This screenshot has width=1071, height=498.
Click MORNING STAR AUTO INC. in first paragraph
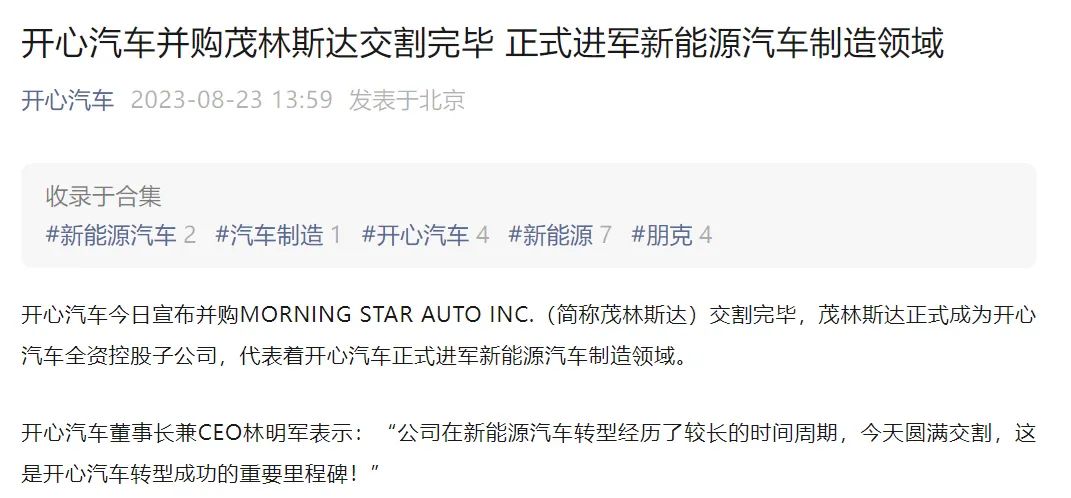[x=386, y=316]
